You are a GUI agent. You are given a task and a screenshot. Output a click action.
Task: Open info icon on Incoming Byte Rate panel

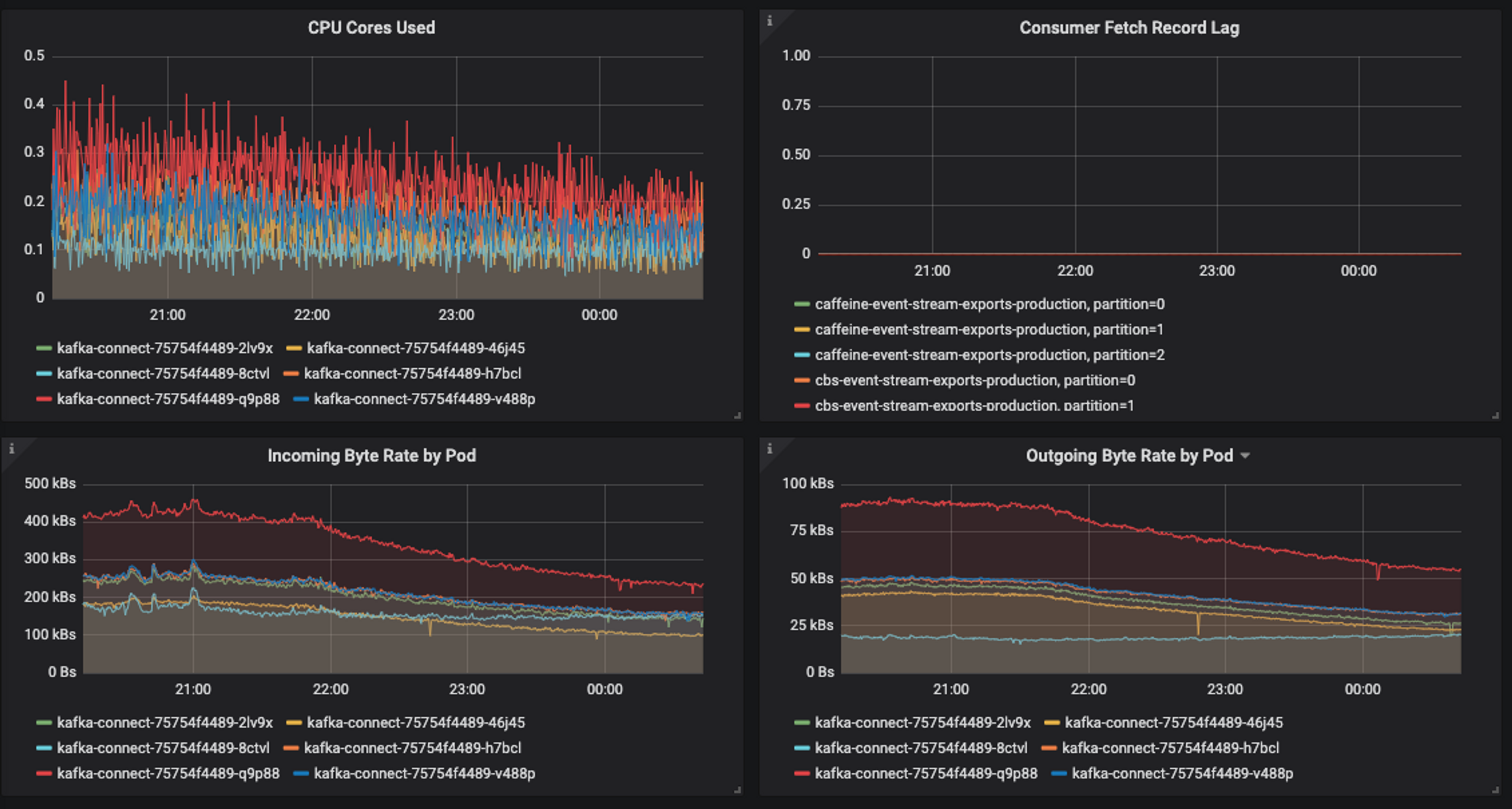click(x=11, y=449)
